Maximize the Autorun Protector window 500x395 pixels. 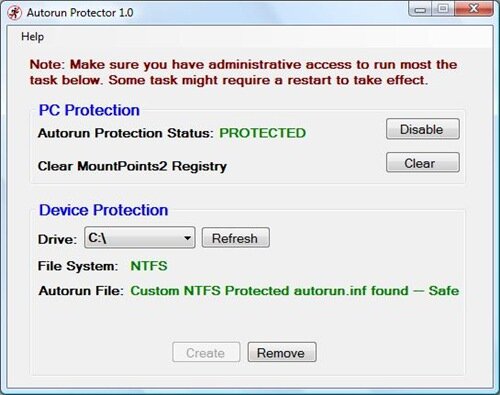tap(443, 9)
